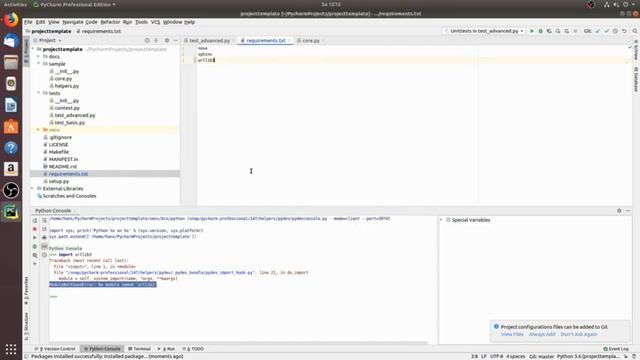
Task: Click Don't Ask Again in notification
Action: point(578,334)
